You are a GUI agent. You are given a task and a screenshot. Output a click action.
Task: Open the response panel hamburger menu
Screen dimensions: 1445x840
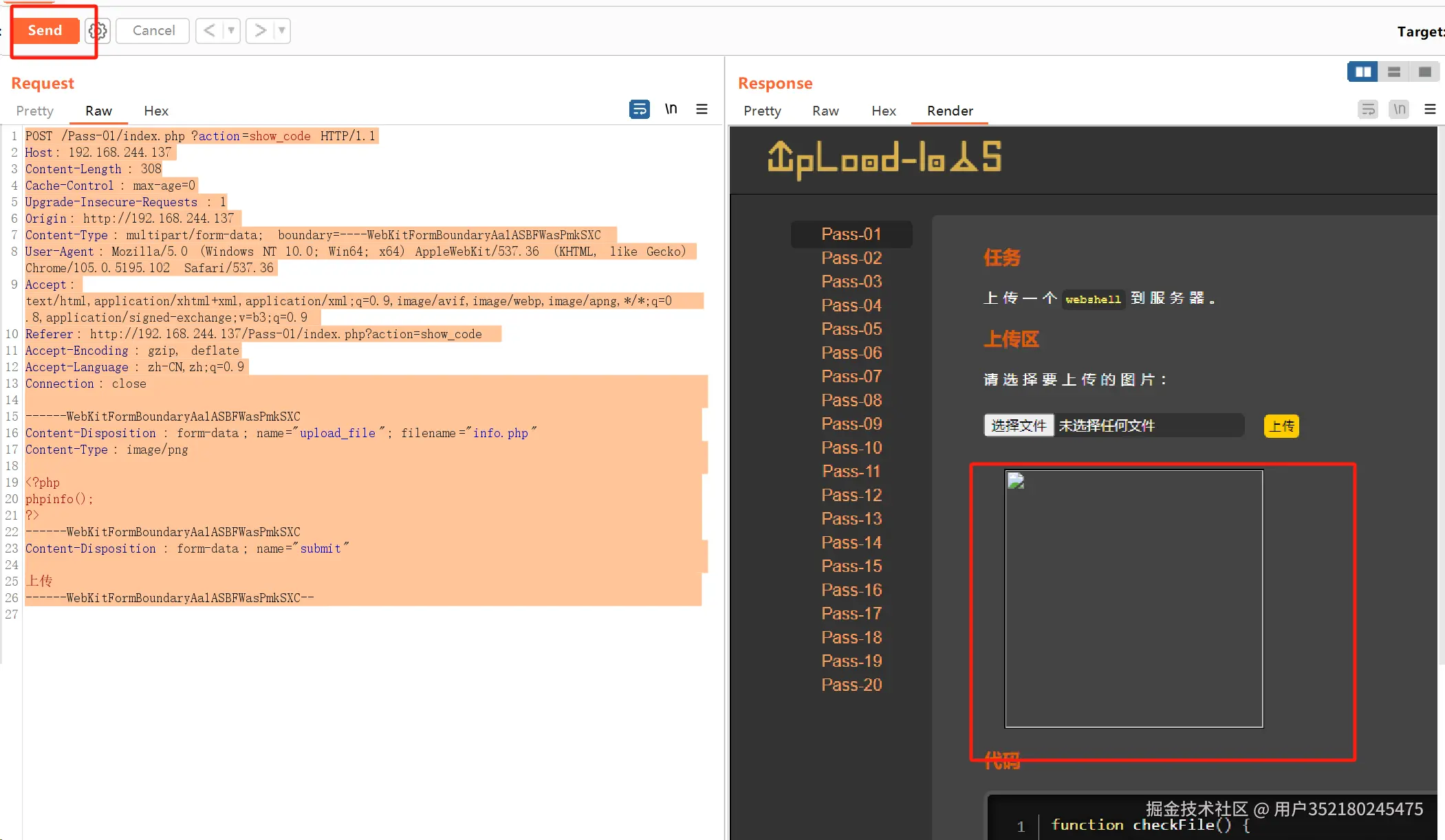1430,109
